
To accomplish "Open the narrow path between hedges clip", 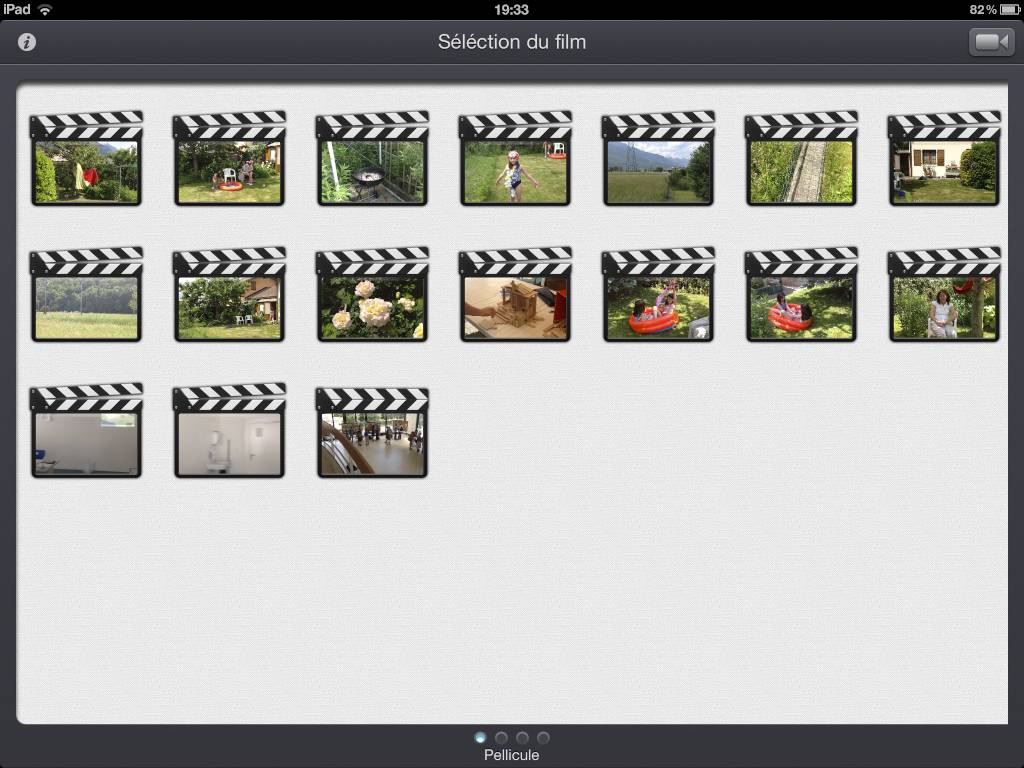I will [801, 171].
